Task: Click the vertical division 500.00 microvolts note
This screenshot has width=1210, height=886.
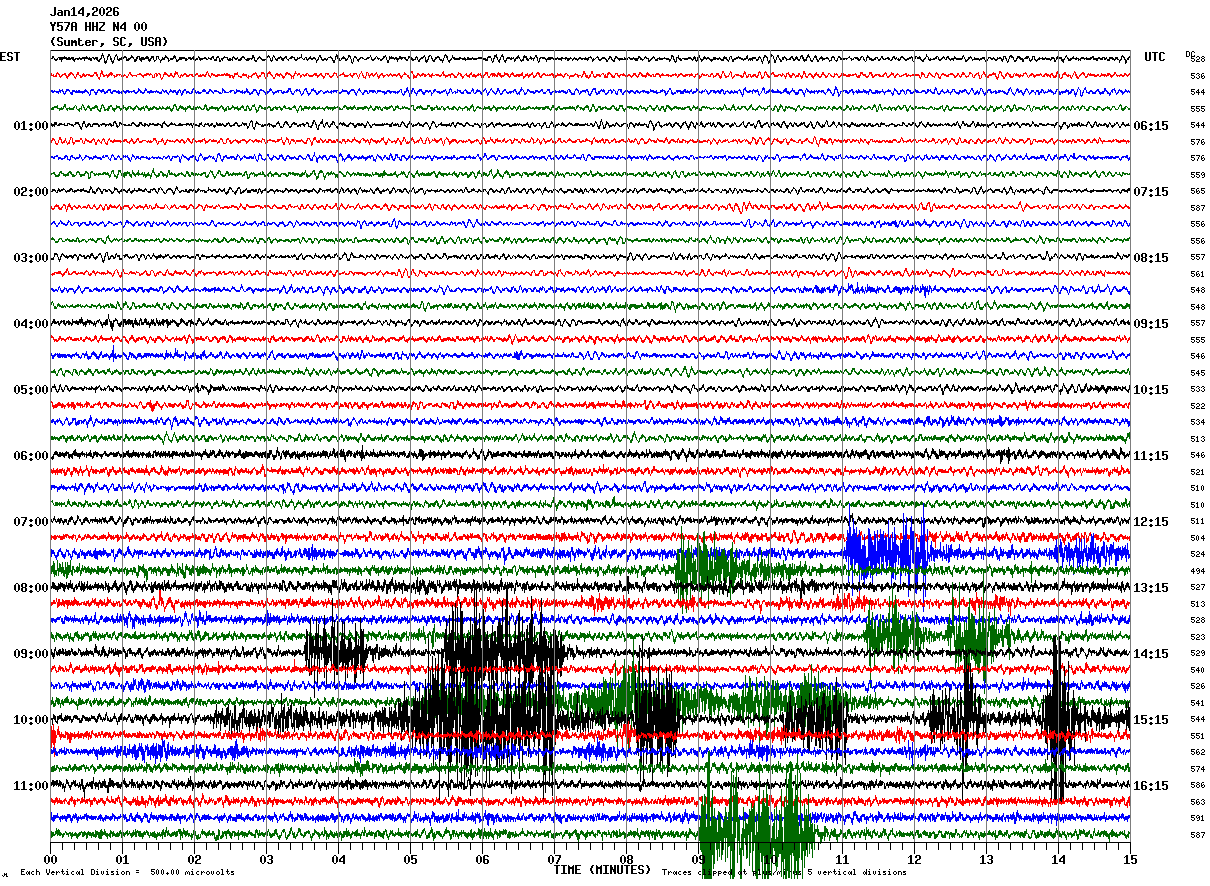Action: tap(128, 873)
